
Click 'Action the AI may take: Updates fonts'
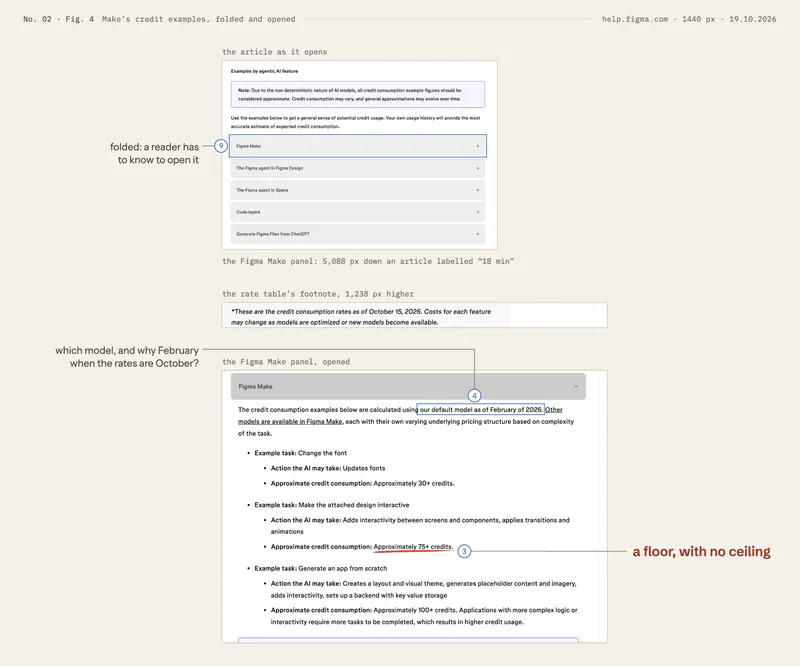click(328, 468)
